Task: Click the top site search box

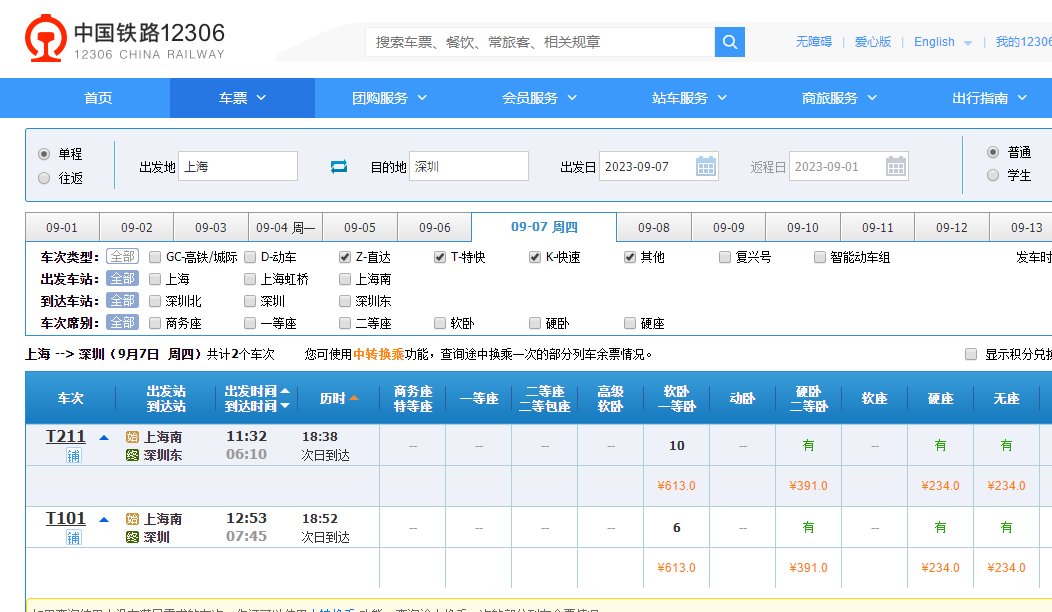Action: click(x=540, y=42)
